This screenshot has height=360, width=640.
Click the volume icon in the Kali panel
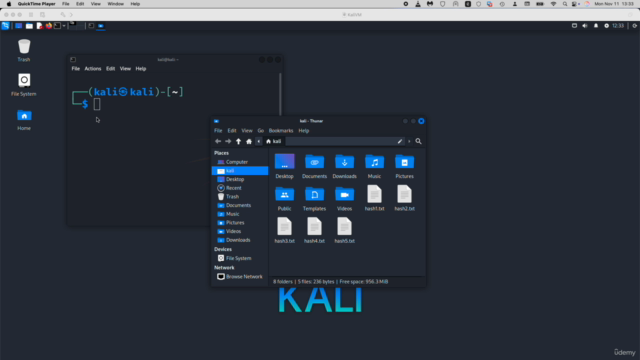(x=585, y=26)
